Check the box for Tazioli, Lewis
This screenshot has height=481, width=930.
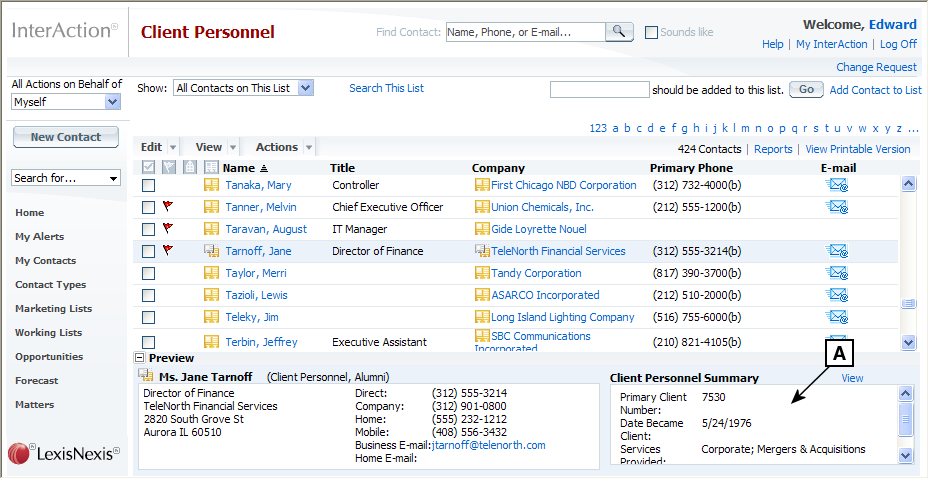tap(148, 295)
